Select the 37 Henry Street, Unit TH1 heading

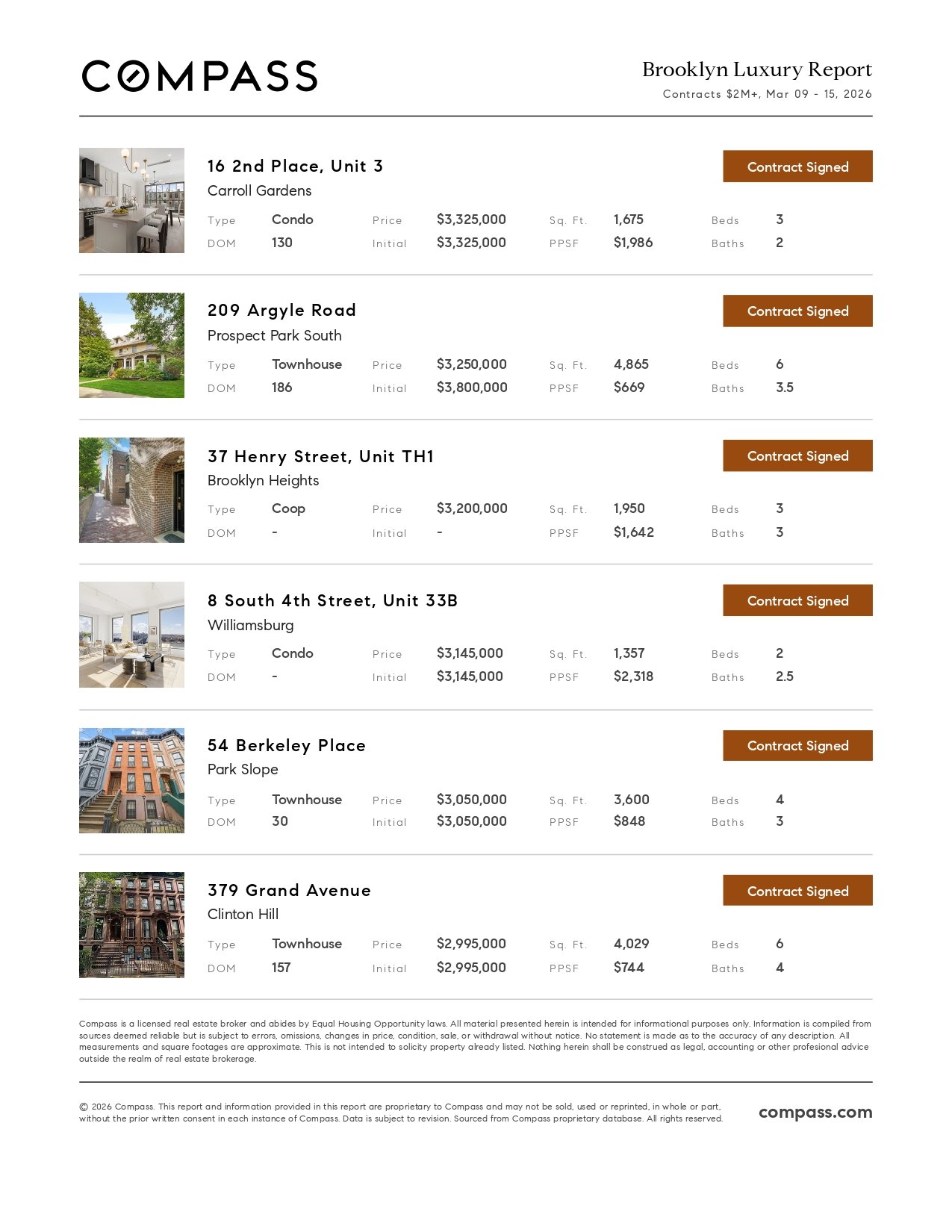point(320,456)
